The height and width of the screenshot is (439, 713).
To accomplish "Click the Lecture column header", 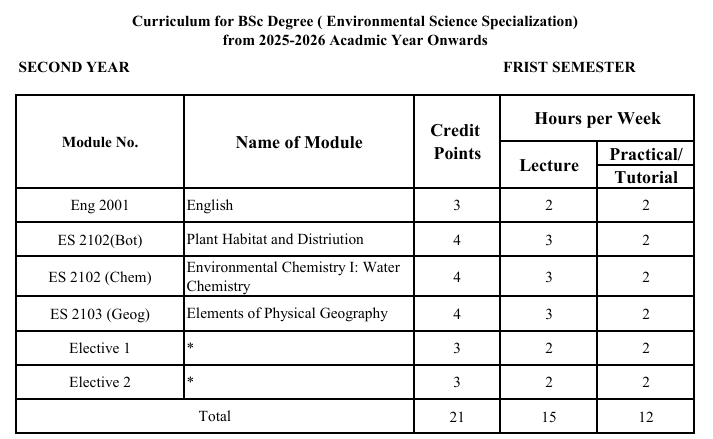I will point(548,165).
